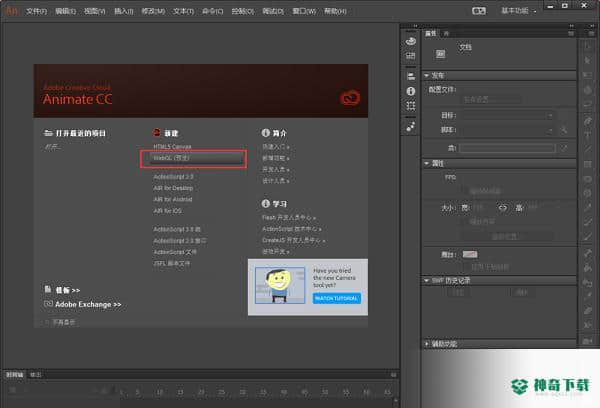The height and width of the screenshot is (408, 600).
Task: Open the 编辑(E) menu
Action: point(65,11)
